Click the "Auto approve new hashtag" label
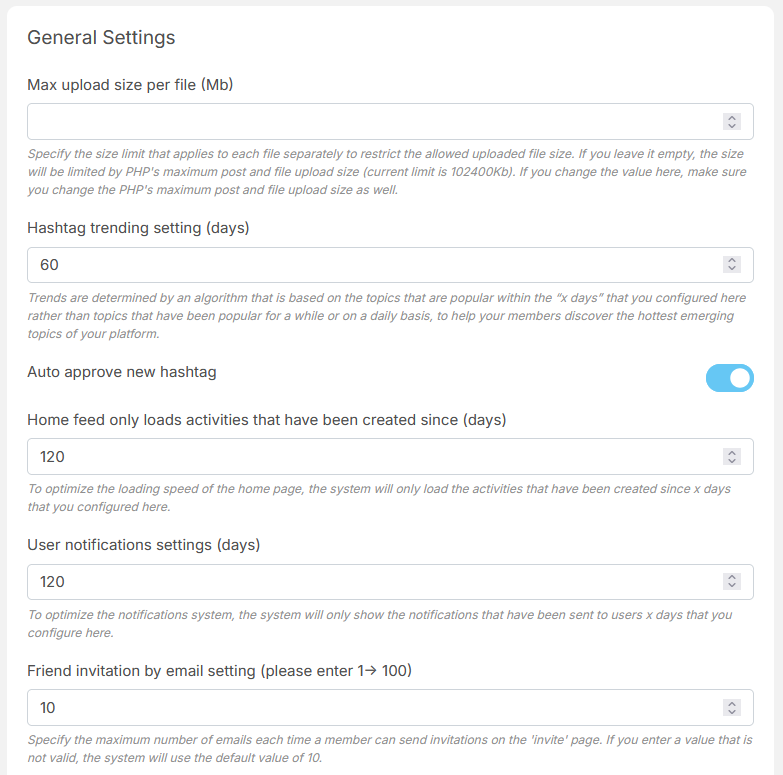 122,373
